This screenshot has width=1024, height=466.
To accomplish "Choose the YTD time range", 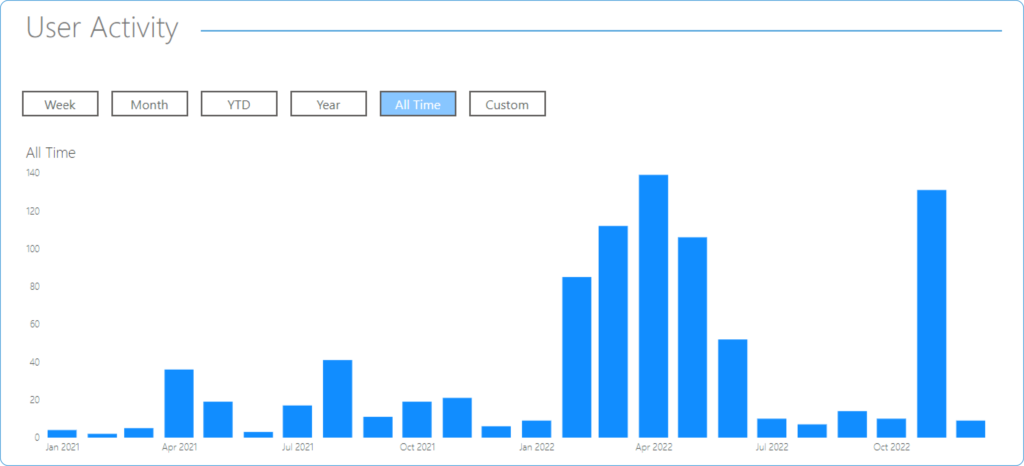I will pyautogui.click(x=239, y=104).
